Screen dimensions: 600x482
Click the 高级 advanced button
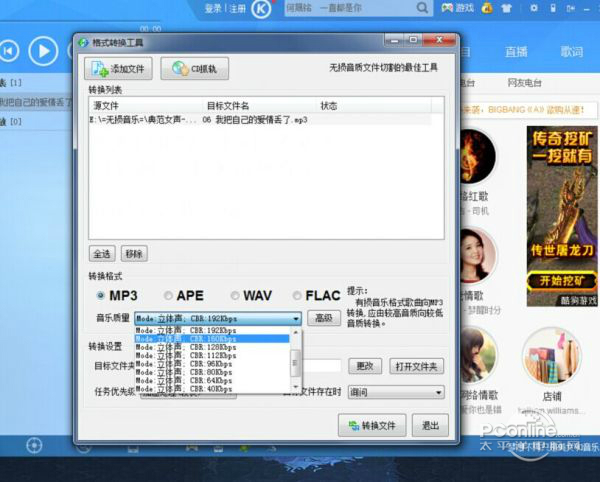324,318
